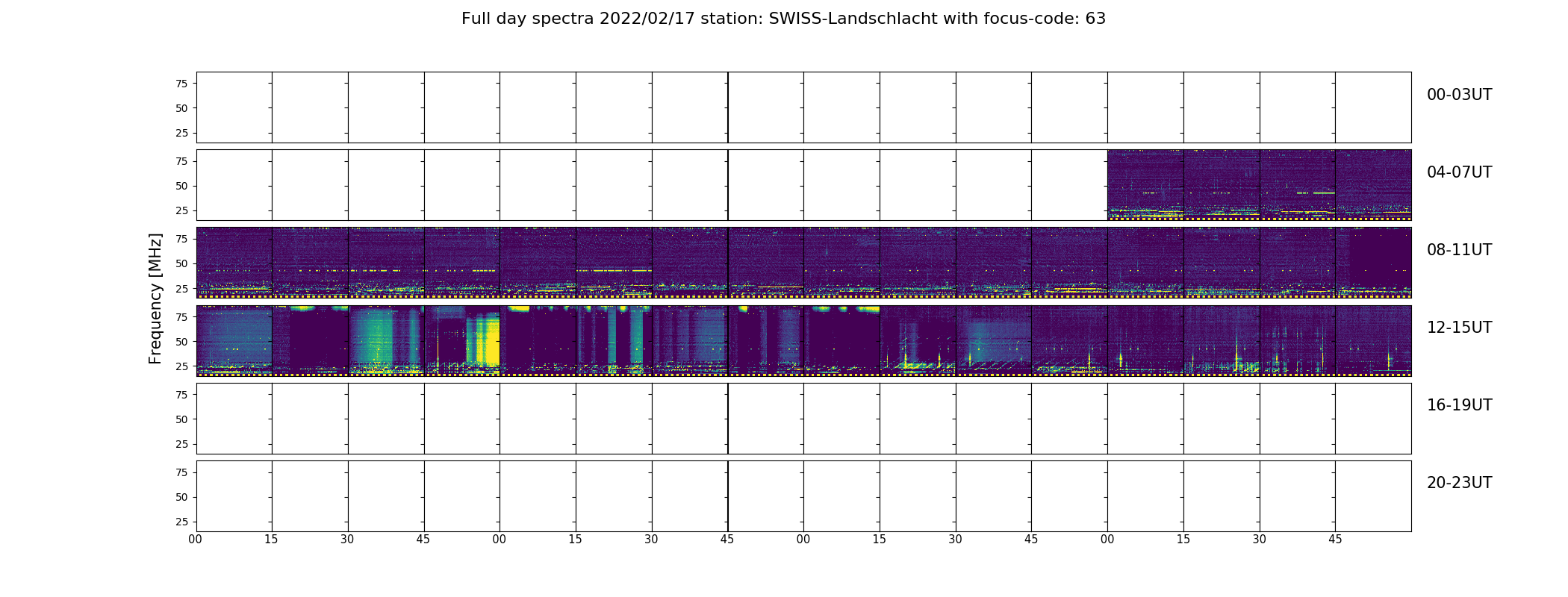Click the 25 tick in the 04-07UT row
This screenshot has height=597, width=1568.
pyautogui.click(x=181, y=210)
